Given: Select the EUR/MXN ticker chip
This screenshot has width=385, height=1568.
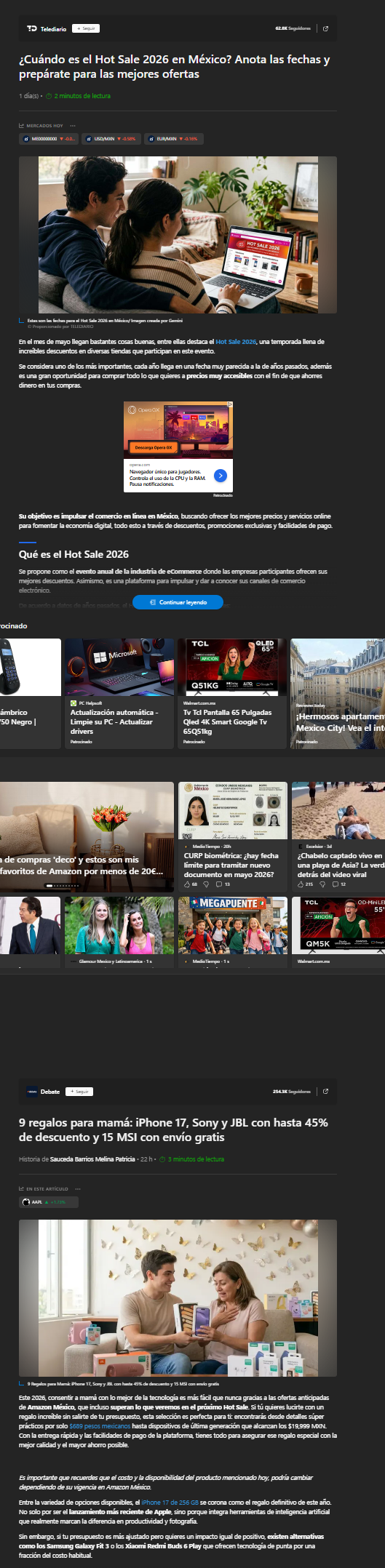Looking at the screenshot, I should coord(172,138).
